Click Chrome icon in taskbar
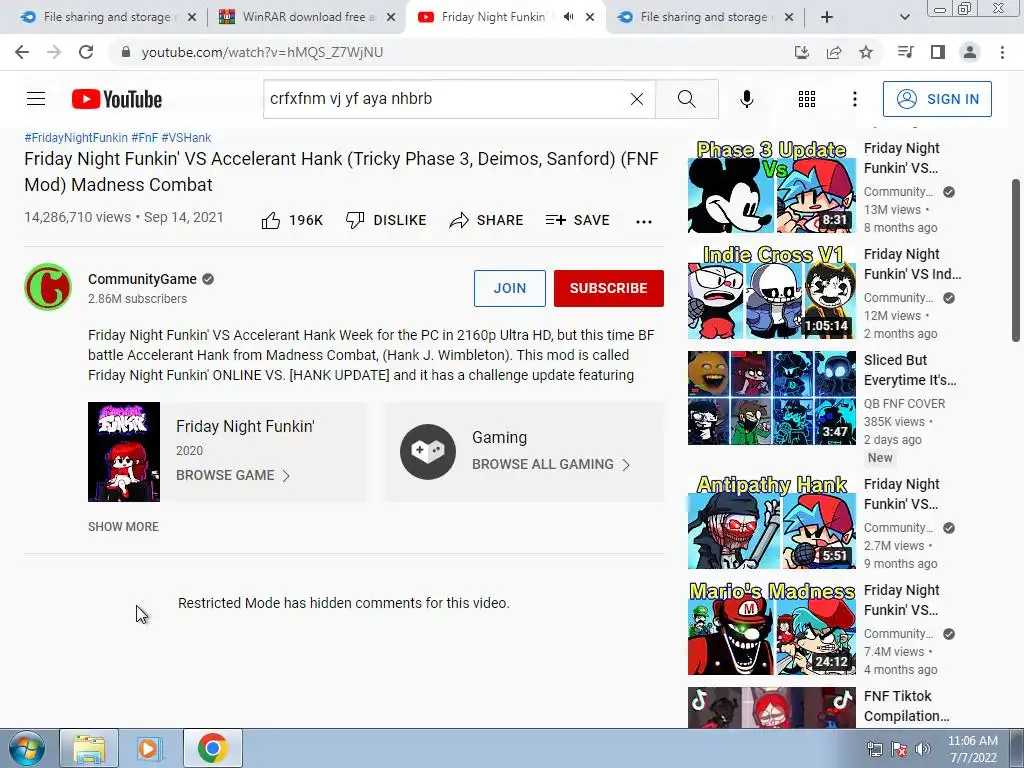Image resolution: width=1024 pixels, height=768 pixels. pyautogui.click(x=212, y=748)
